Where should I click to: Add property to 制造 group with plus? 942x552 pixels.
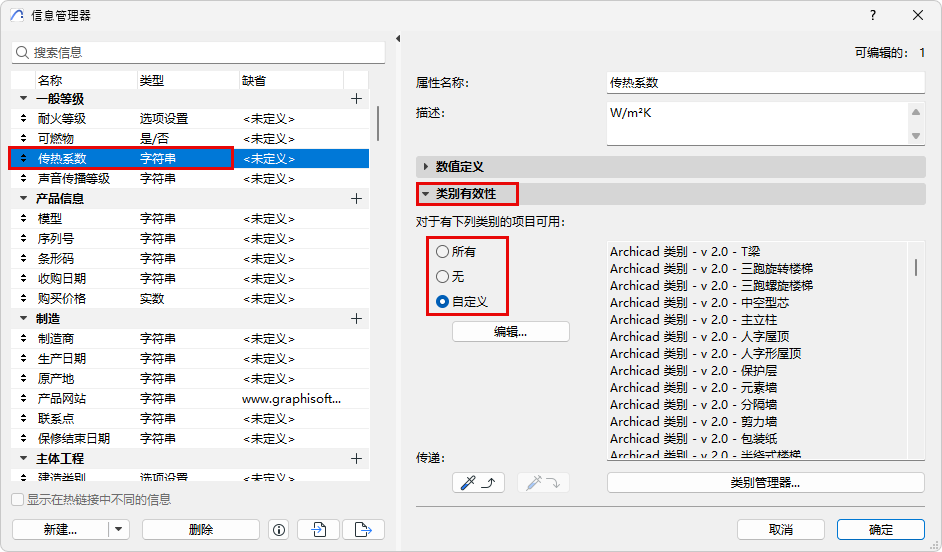(x=356, y=318)
